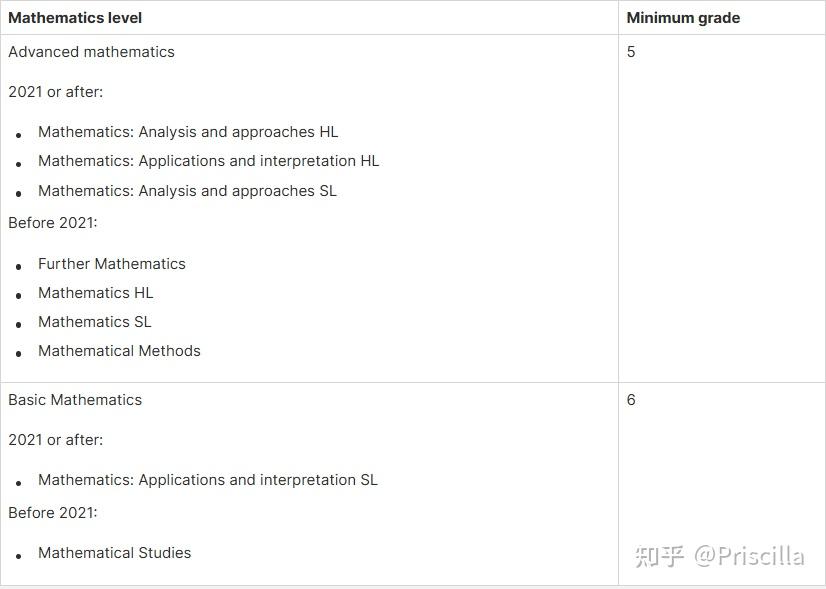Click "2021 or after:" under Advanced mathematics

pos(56,92)
